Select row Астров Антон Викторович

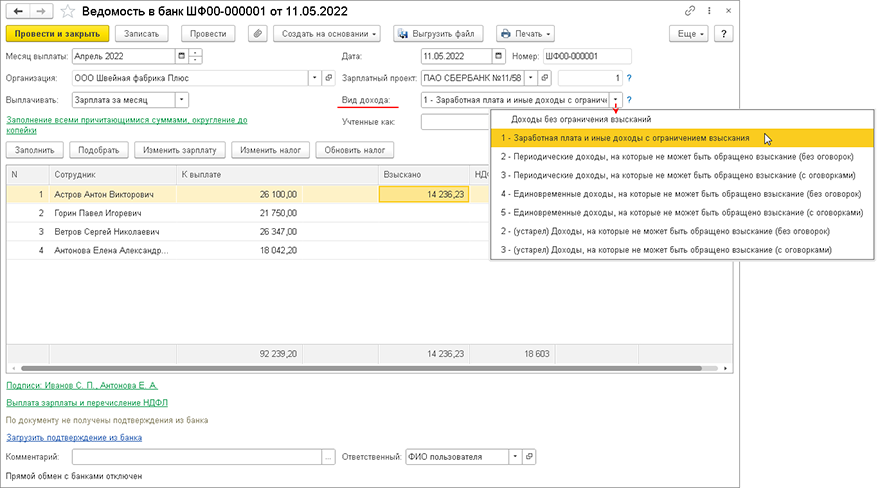pos(248,194)
